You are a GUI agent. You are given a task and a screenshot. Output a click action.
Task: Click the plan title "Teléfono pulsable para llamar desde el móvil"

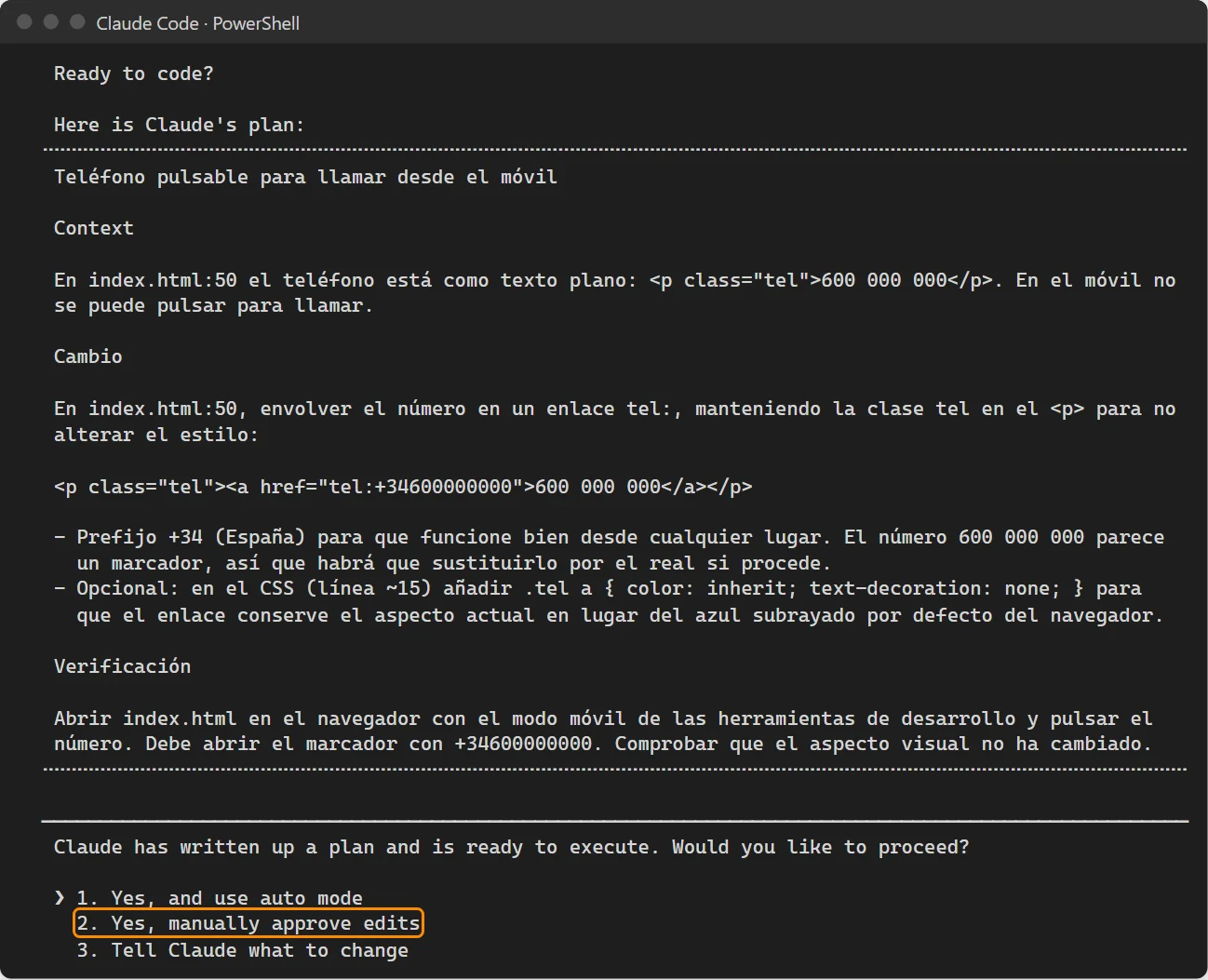coord(305,177)
